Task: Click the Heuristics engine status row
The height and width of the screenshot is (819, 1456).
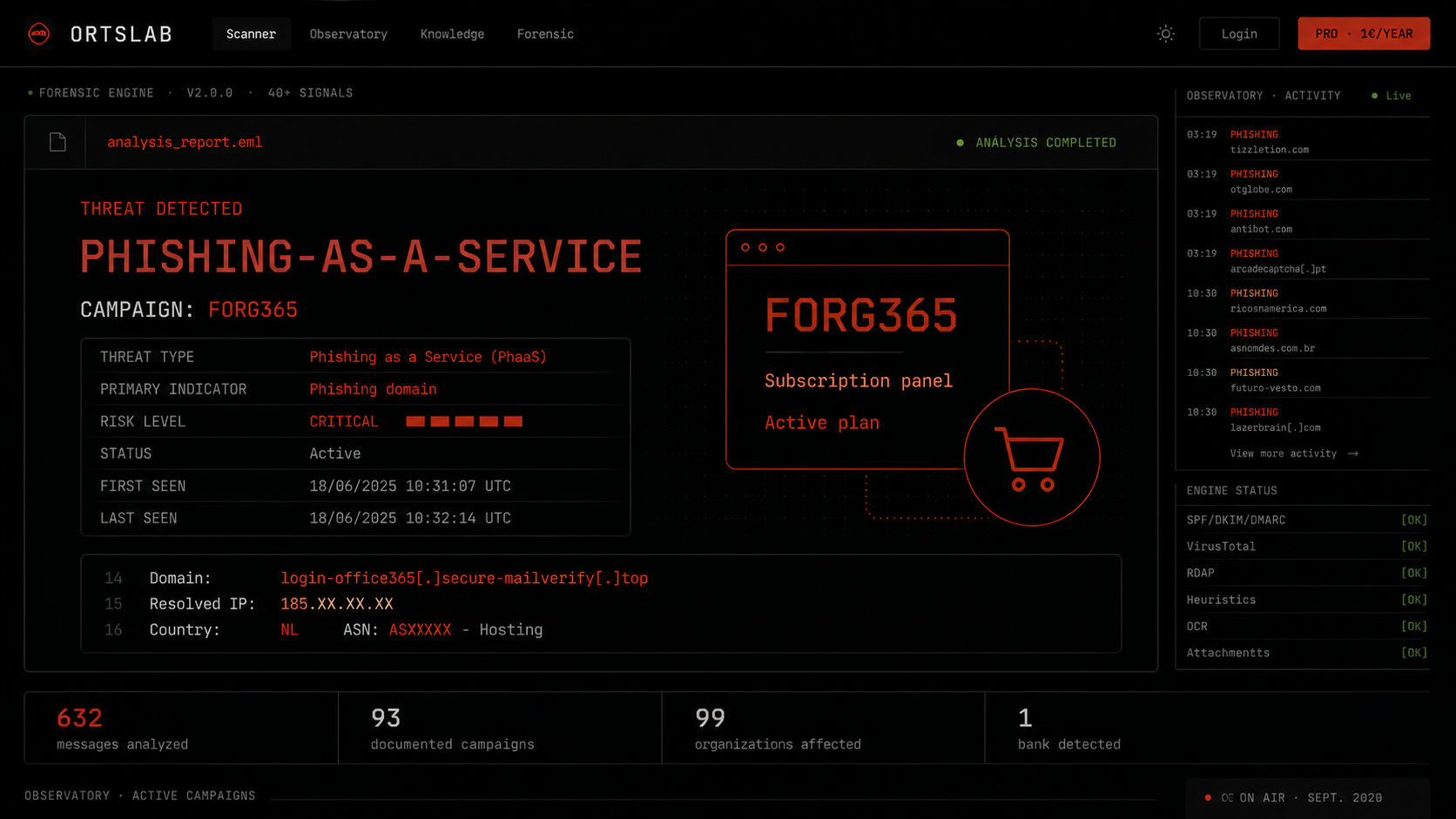Action: (1306, 600)
